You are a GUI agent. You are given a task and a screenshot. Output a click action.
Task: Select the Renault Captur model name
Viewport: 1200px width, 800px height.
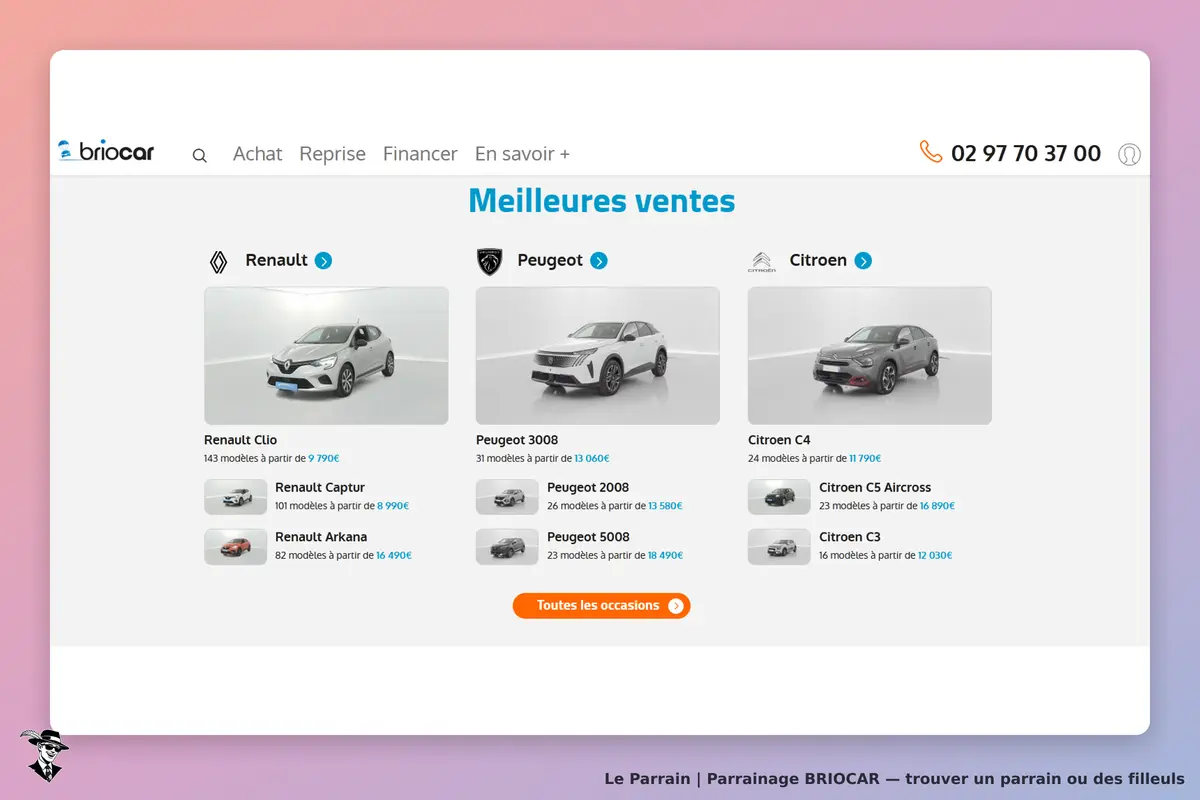pos(320,488)
